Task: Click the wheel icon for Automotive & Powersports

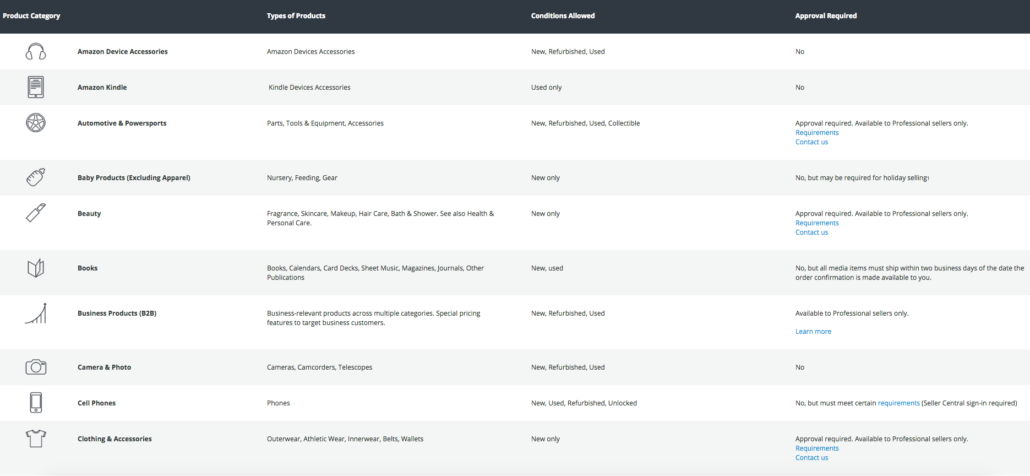Action: (x=35, y=123)
